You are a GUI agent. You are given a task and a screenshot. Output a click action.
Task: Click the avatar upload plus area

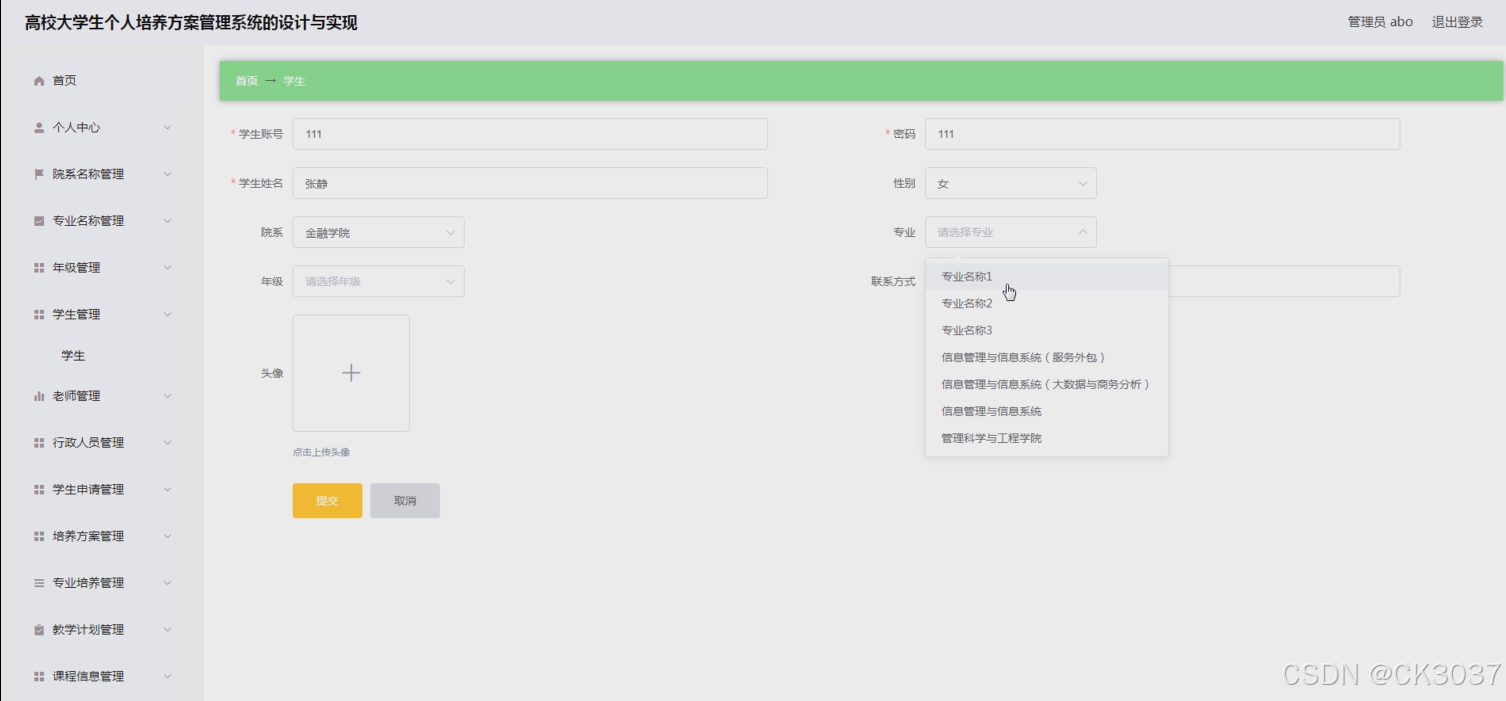351,372
